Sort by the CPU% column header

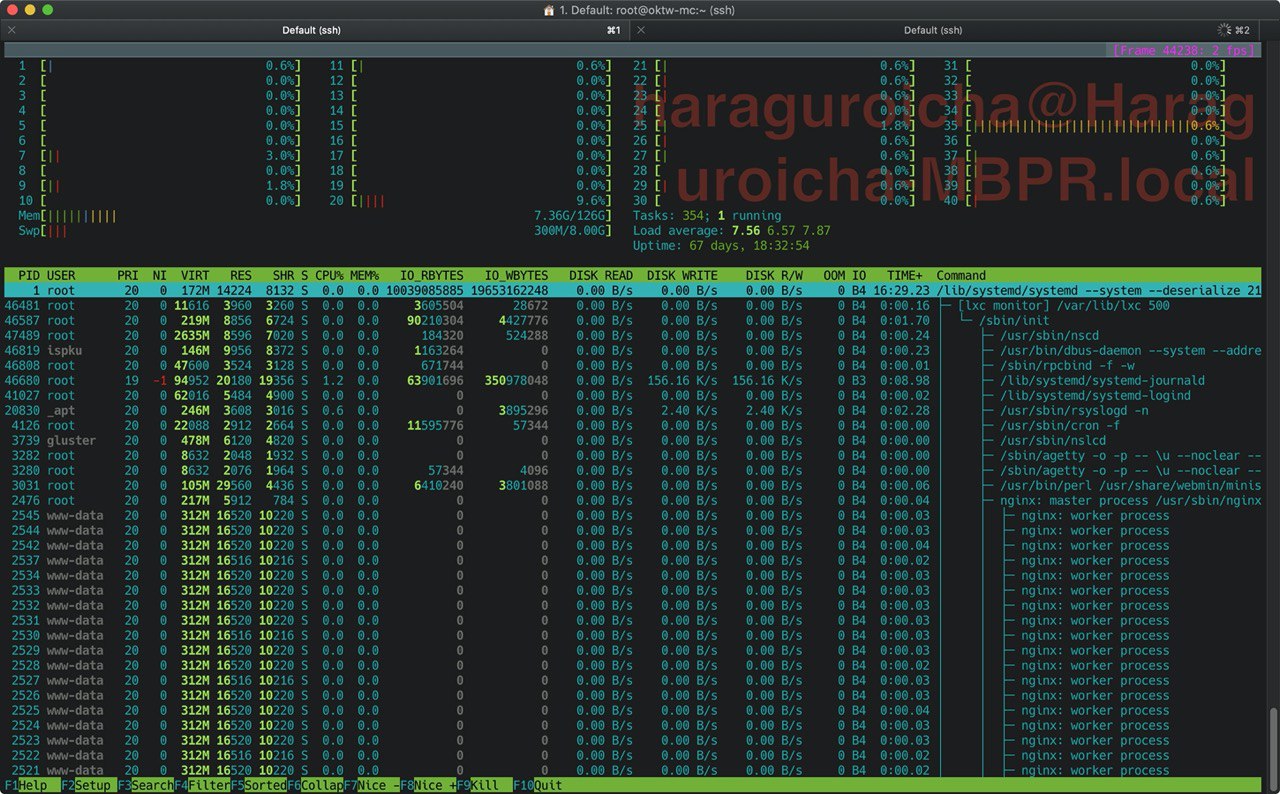330,275
